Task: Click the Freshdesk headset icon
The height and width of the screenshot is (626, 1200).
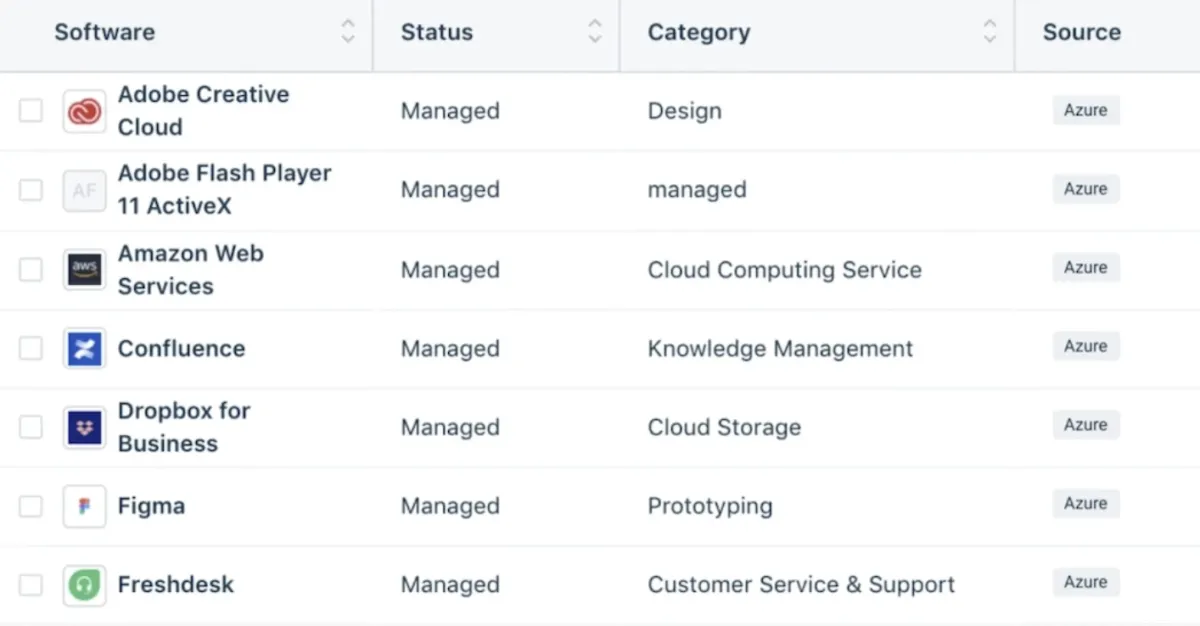Action: pos(84,585)
